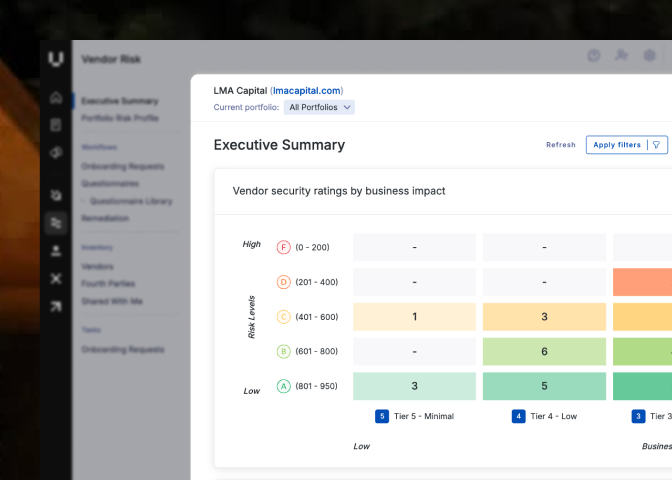Image resolution: width=672 pixels, height=480 pixels.
Task: Click the filter funnel icon
Action: 656,145
